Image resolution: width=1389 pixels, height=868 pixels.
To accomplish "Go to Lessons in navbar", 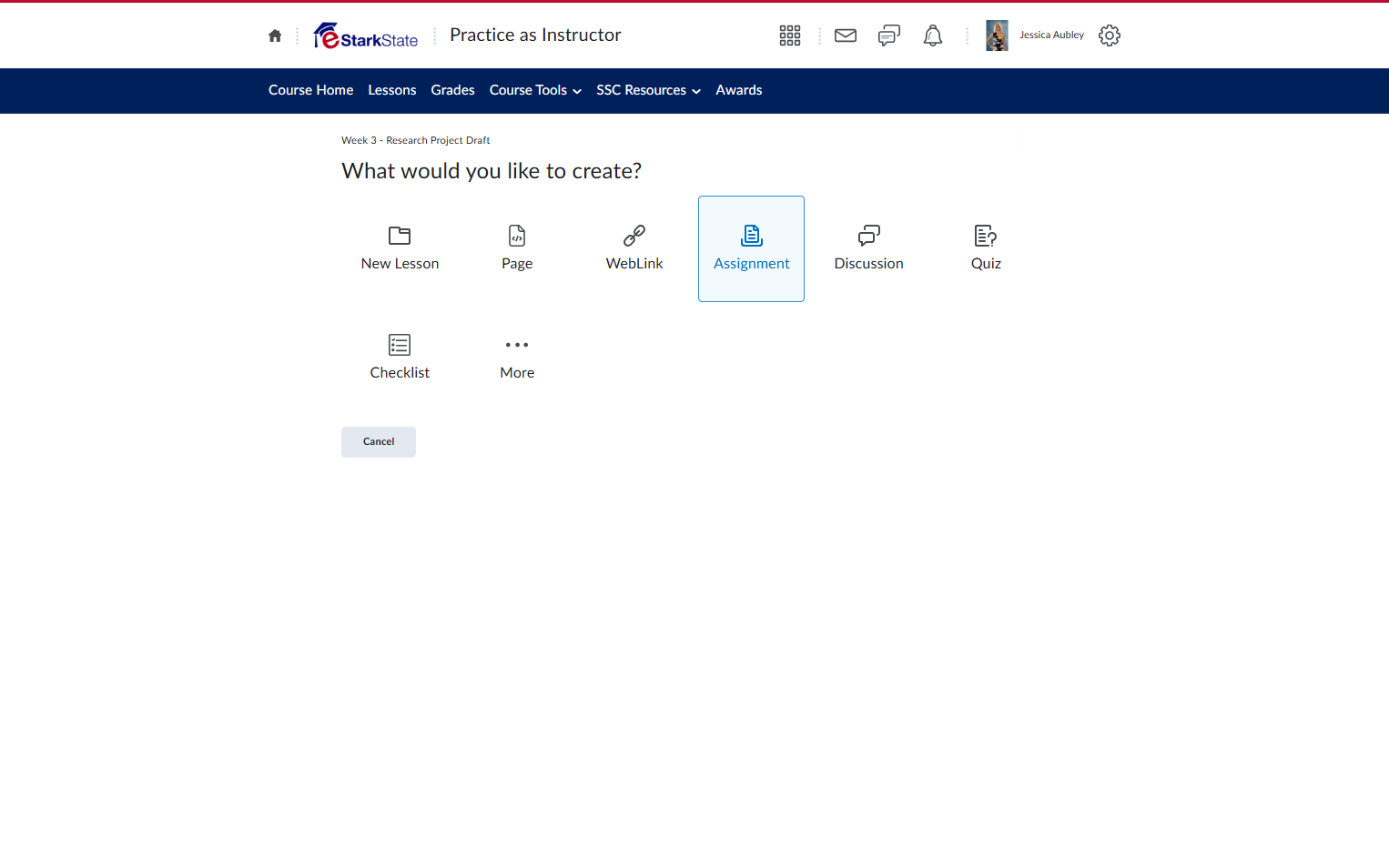I will tap(392, 90).
